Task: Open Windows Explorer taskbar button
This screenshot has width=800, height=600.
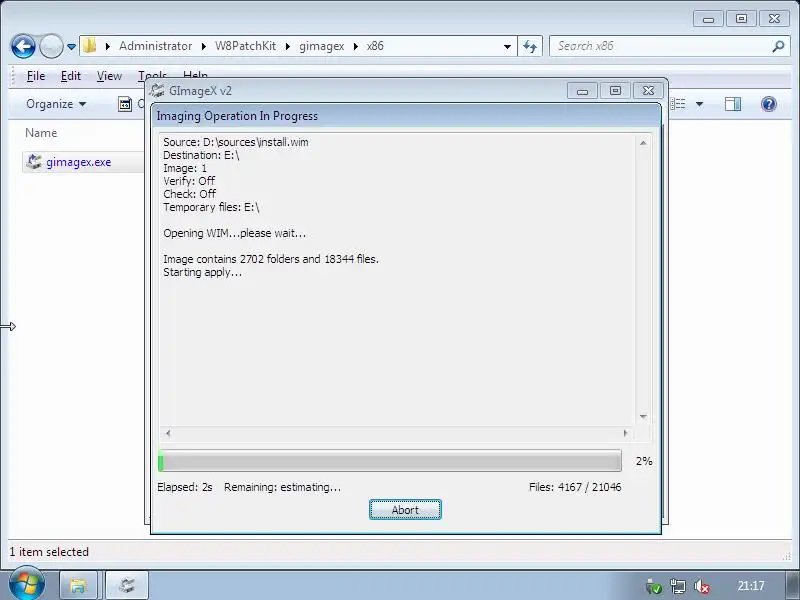Action: pos(79,585)
